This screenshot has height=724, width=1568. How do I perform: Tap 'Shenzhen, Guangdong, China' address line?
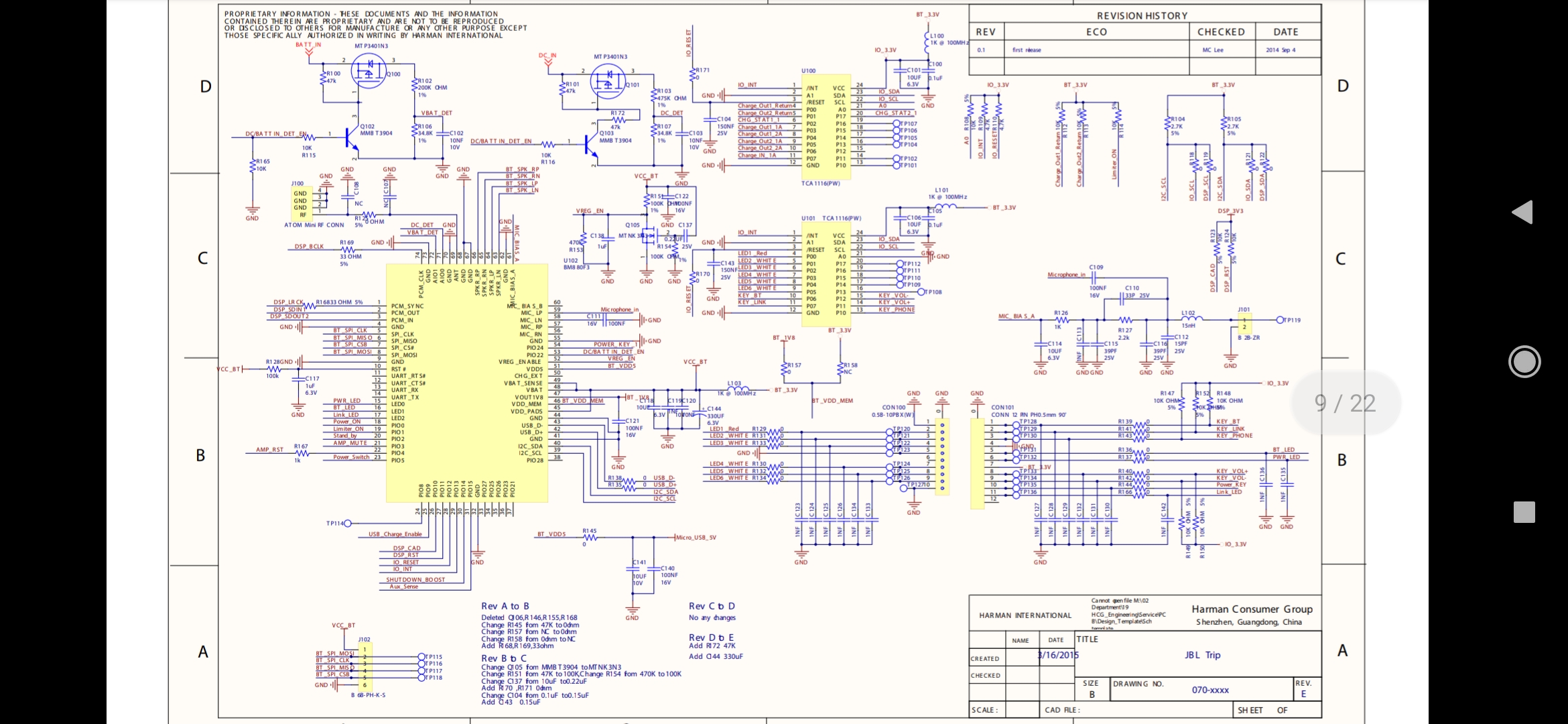point(1249,622)
